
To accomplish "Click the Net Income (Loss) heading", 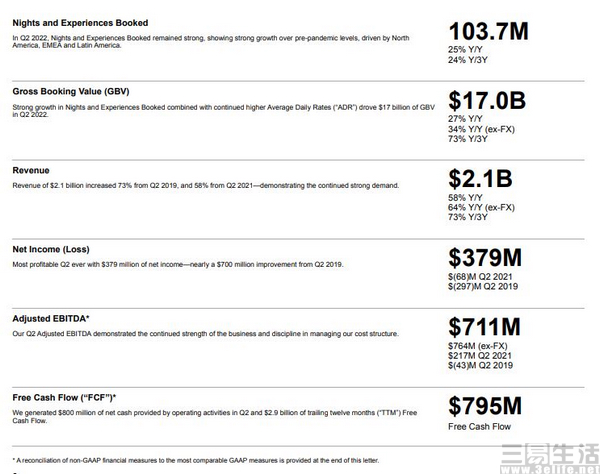I will [x=51, y=249].
